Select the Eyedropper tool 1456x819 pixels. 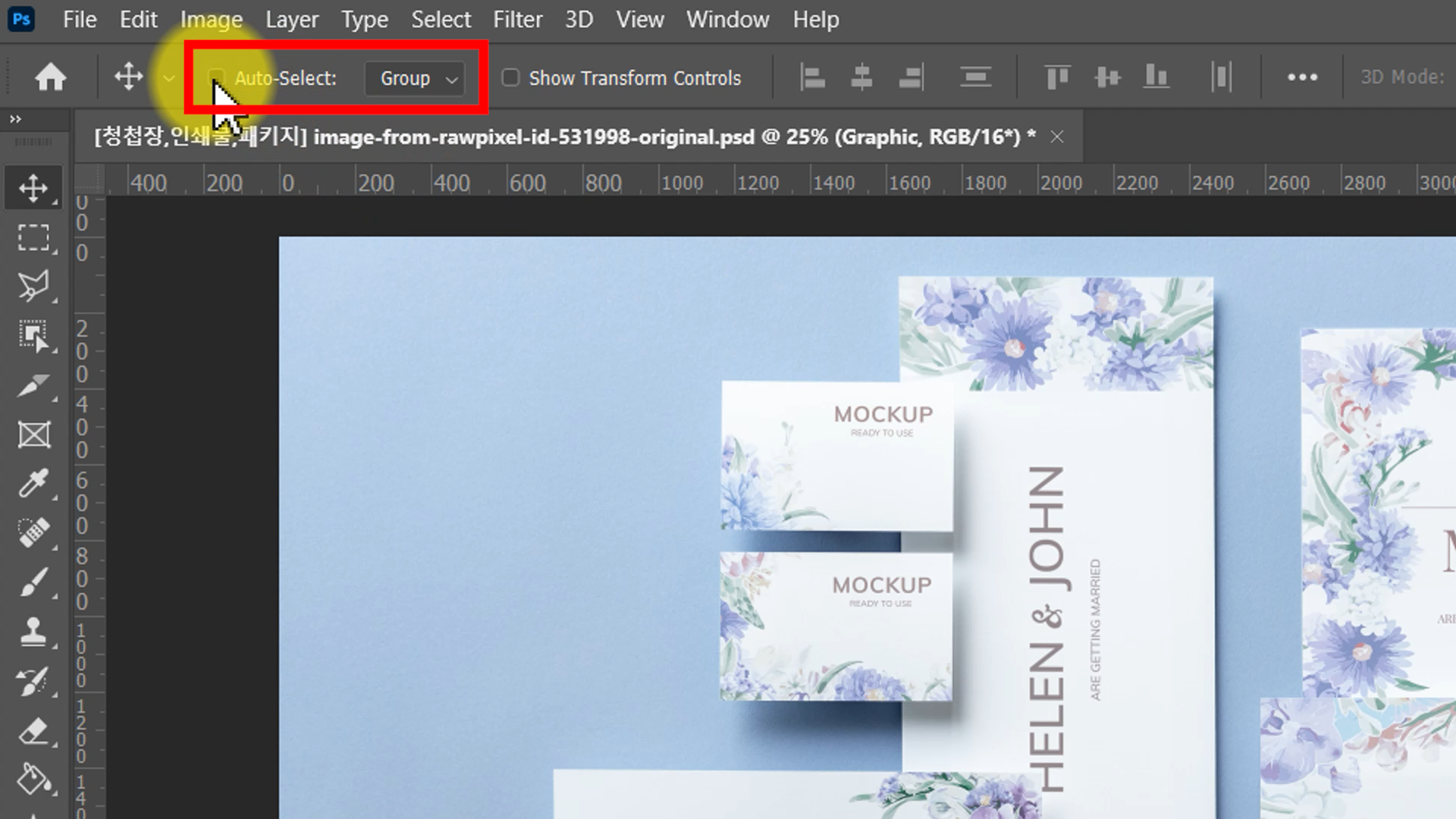tap(33, 483)
